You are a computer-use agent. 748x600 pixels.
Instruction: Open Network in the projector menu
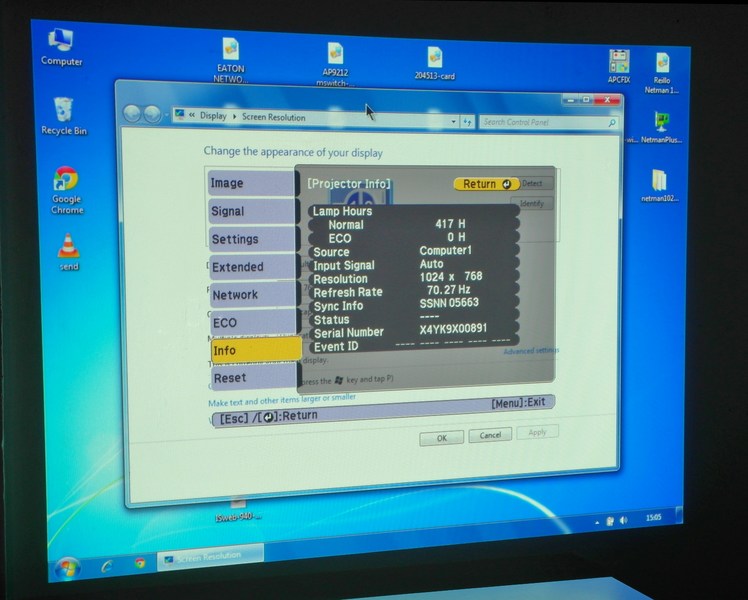point(253,294)
